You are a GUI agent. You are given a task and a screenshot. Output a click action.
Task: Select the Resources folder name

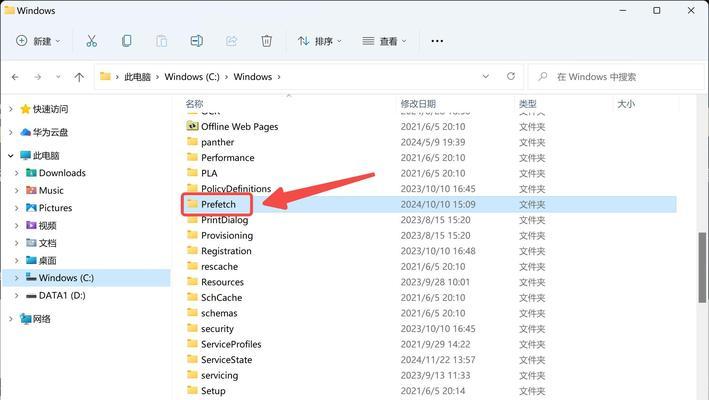pyautogui.click(x=222, y=282)
